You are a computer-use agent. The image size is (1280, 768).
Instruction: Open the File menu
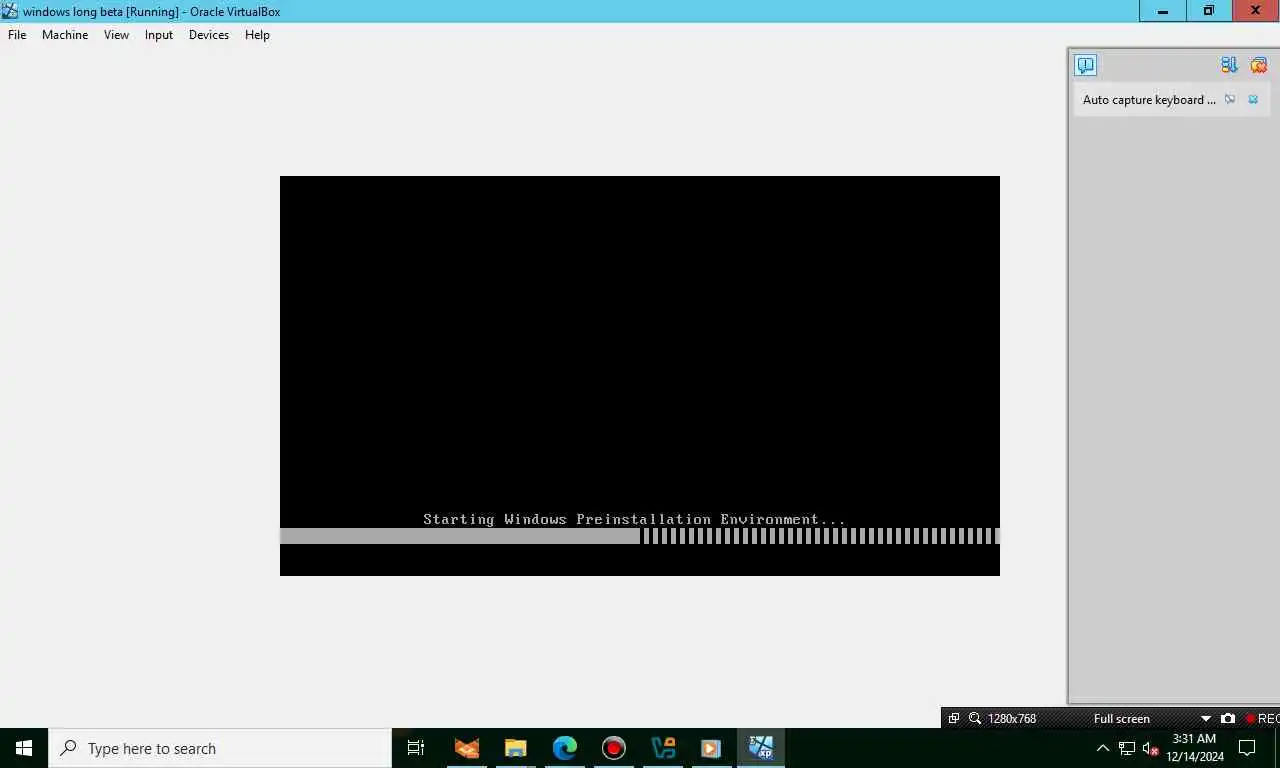coord(17,35)
